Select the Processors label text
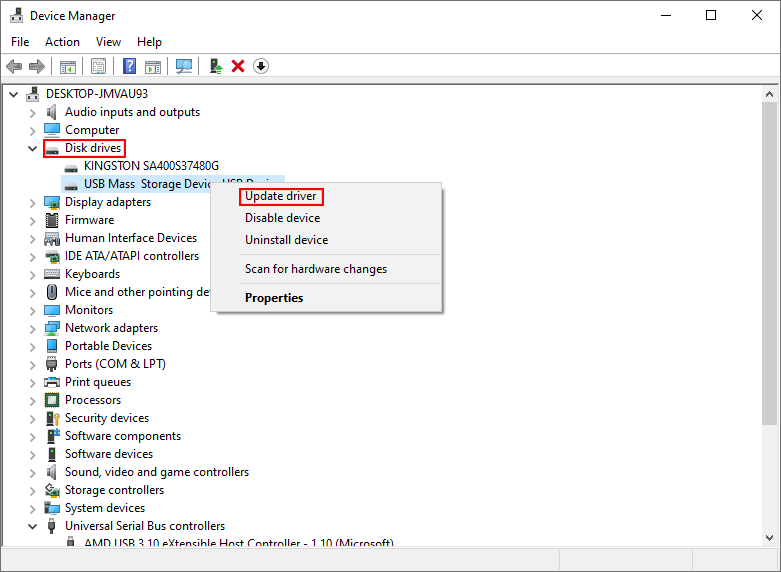The width and height of the screenshot is (781, 572). [x=93, y=400]
